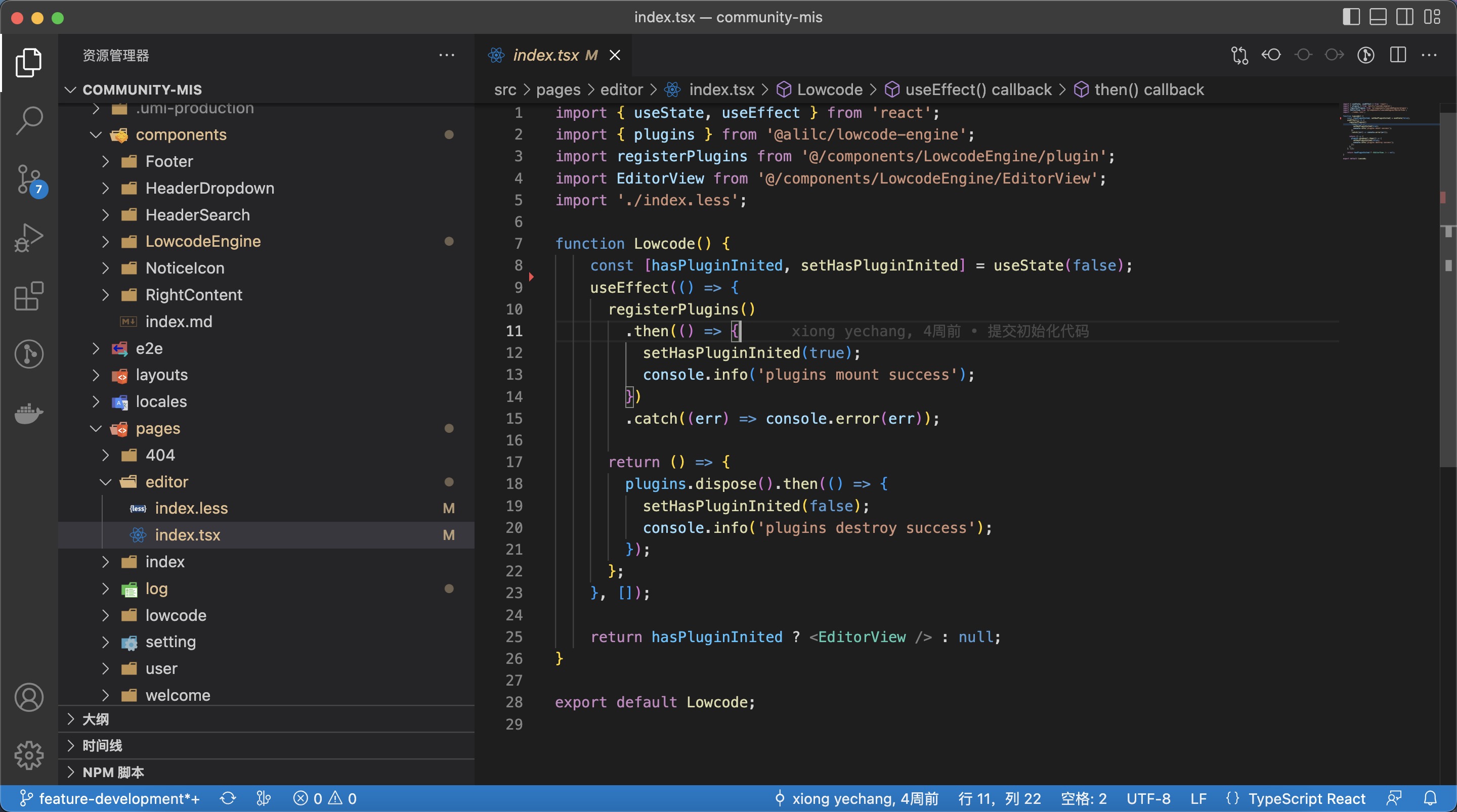
Task: Open the Docker view in activity bar
Action: tap(29, 414)
